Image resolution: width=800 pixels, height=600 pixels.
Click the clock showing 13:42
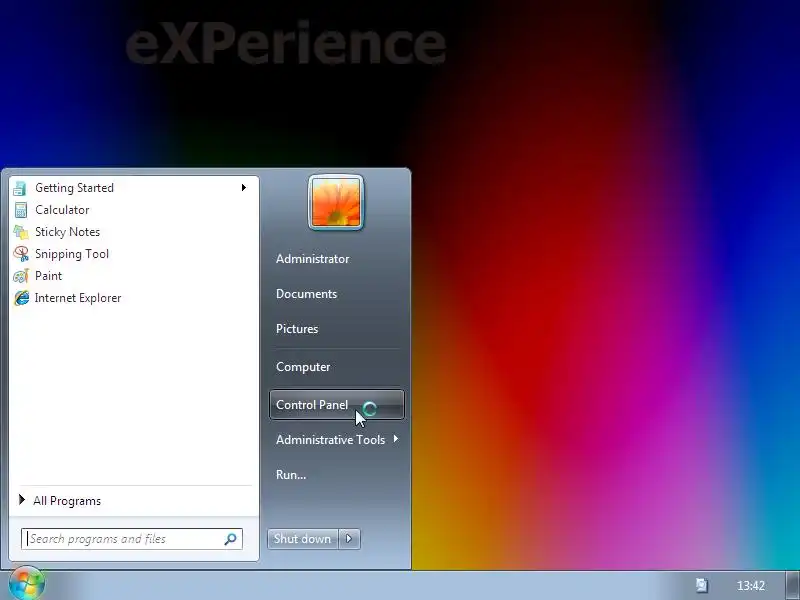tap(751, 585)
